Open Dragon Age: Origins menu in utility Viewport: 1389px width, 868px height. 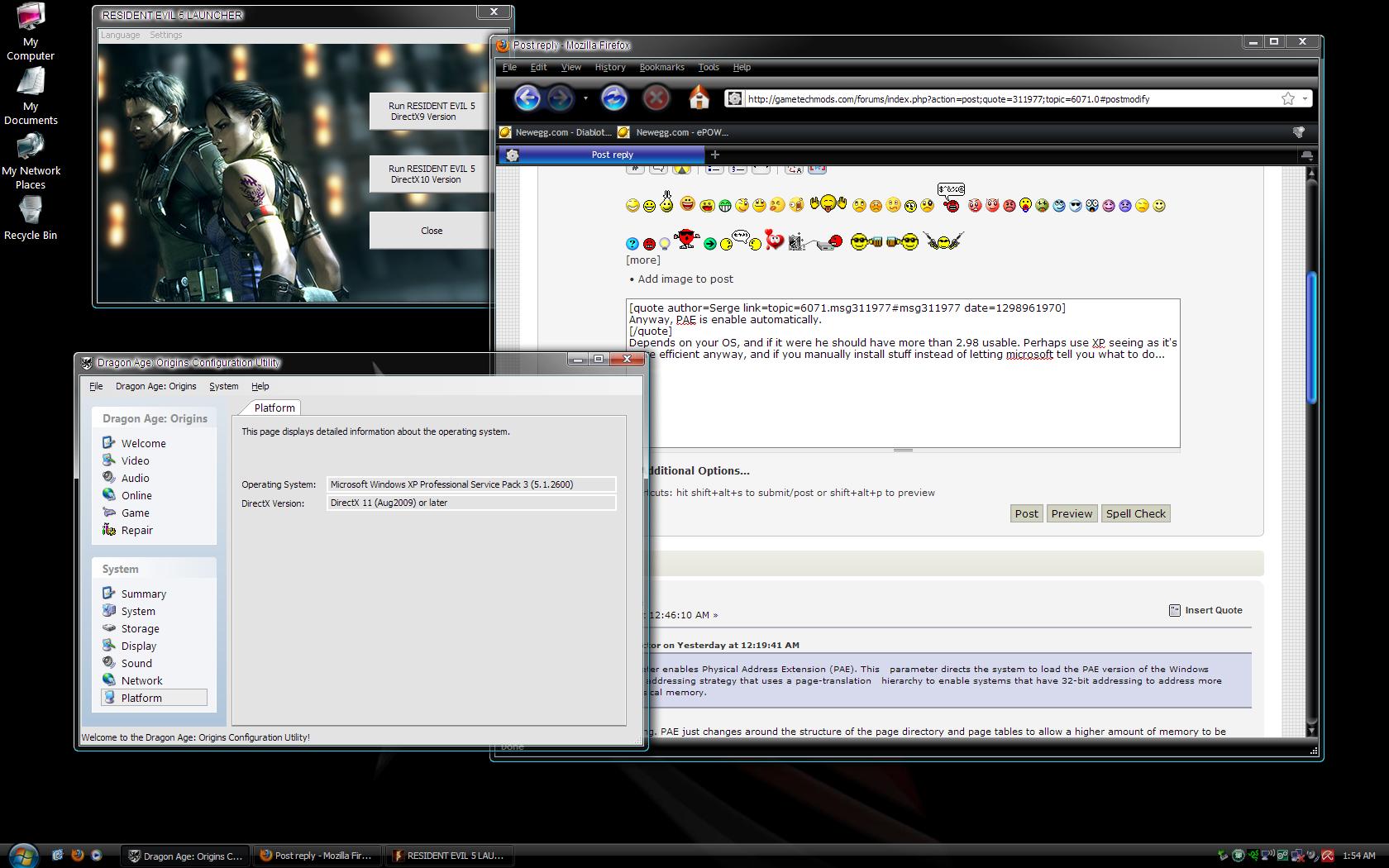click(x=155, y=386)
